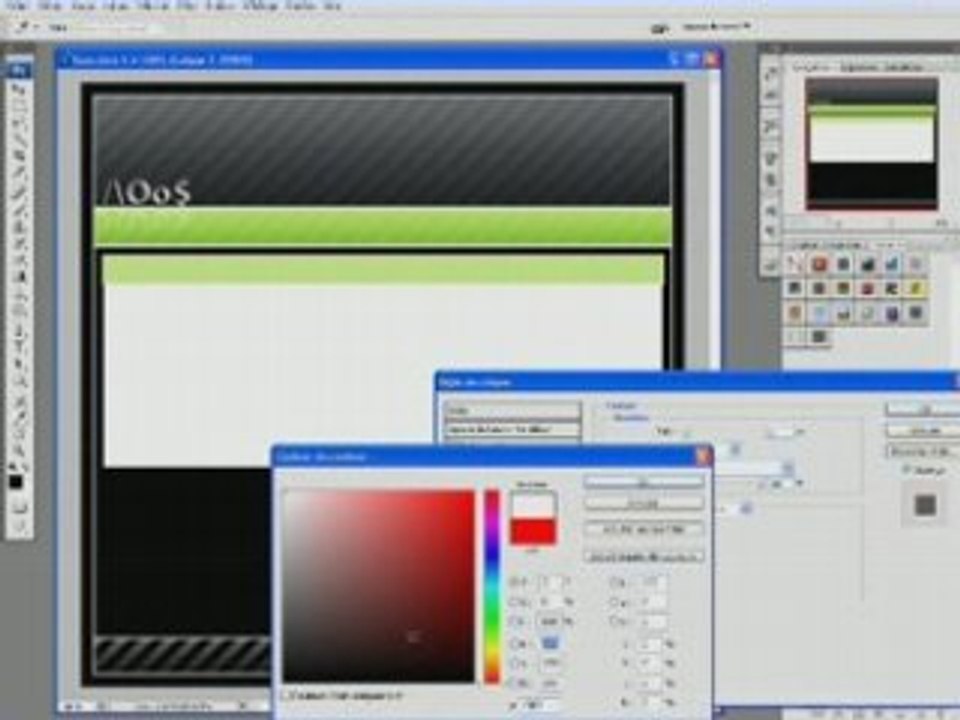Pick a shade in the red color field
This screenshot has height=720, width=960.
(378, 586)
